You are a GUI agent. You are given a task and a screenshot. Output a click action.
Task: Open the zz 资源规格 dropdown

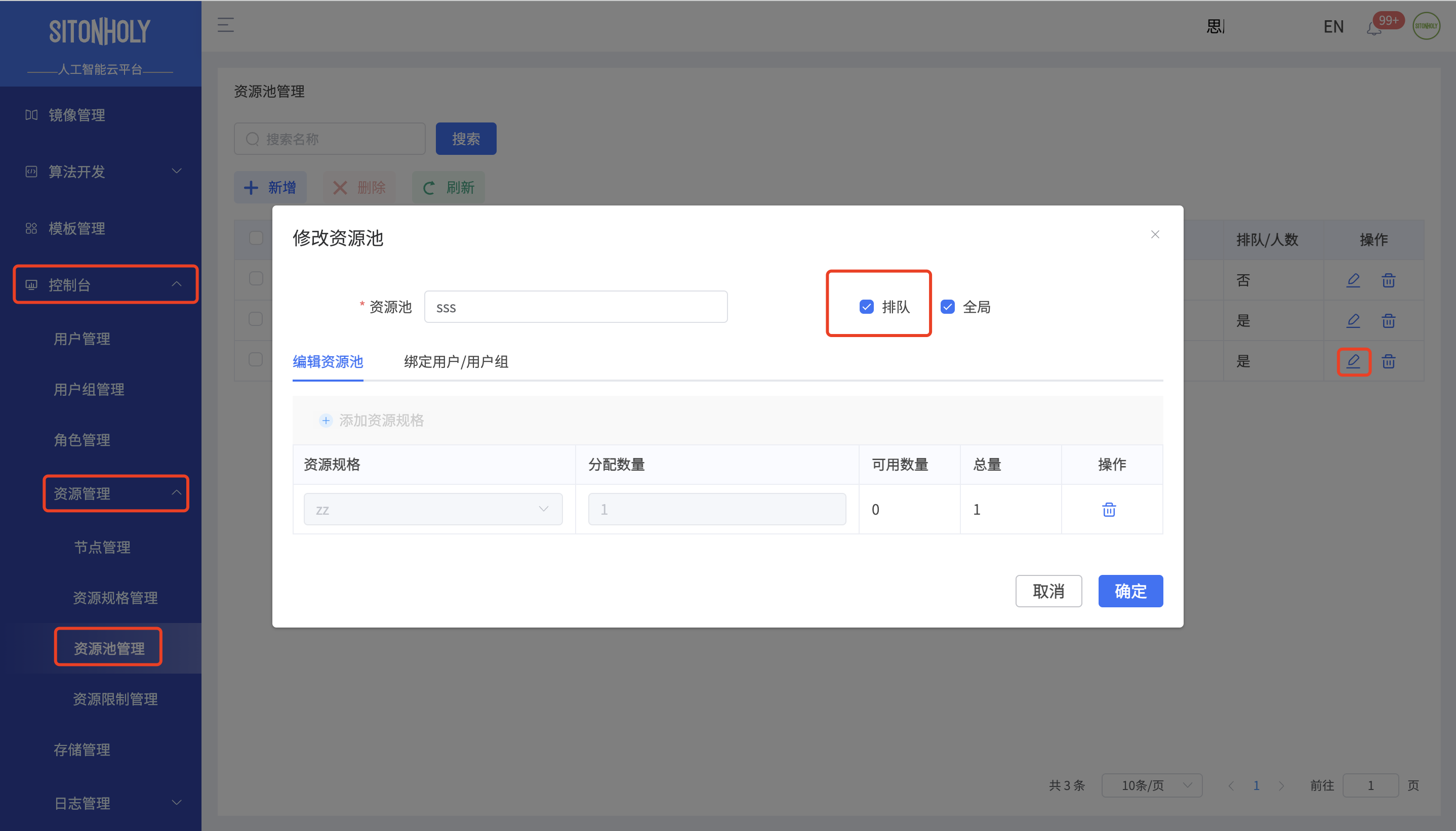tap(433, 509)
